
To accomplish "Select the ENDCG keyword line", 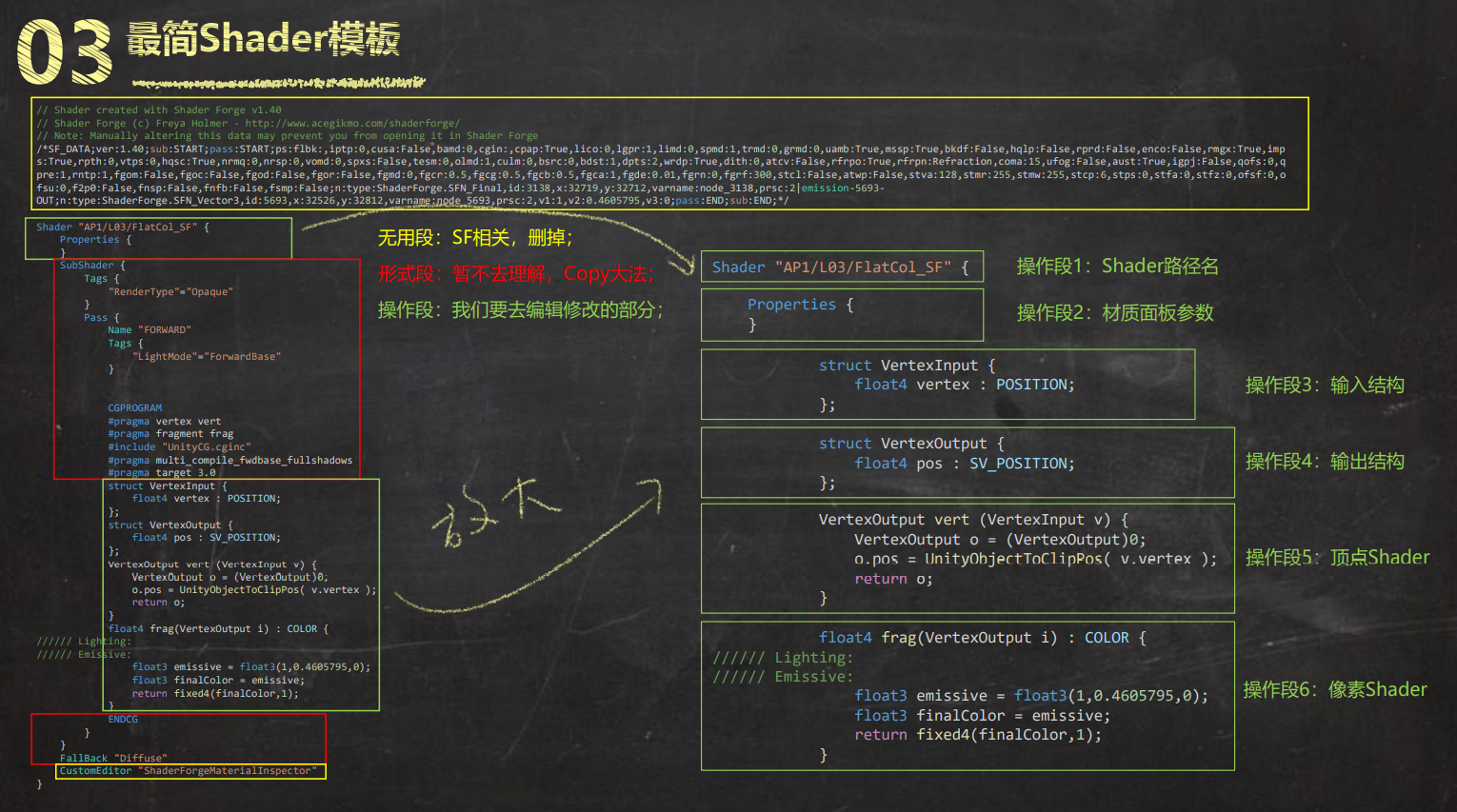I will point(123,720).
